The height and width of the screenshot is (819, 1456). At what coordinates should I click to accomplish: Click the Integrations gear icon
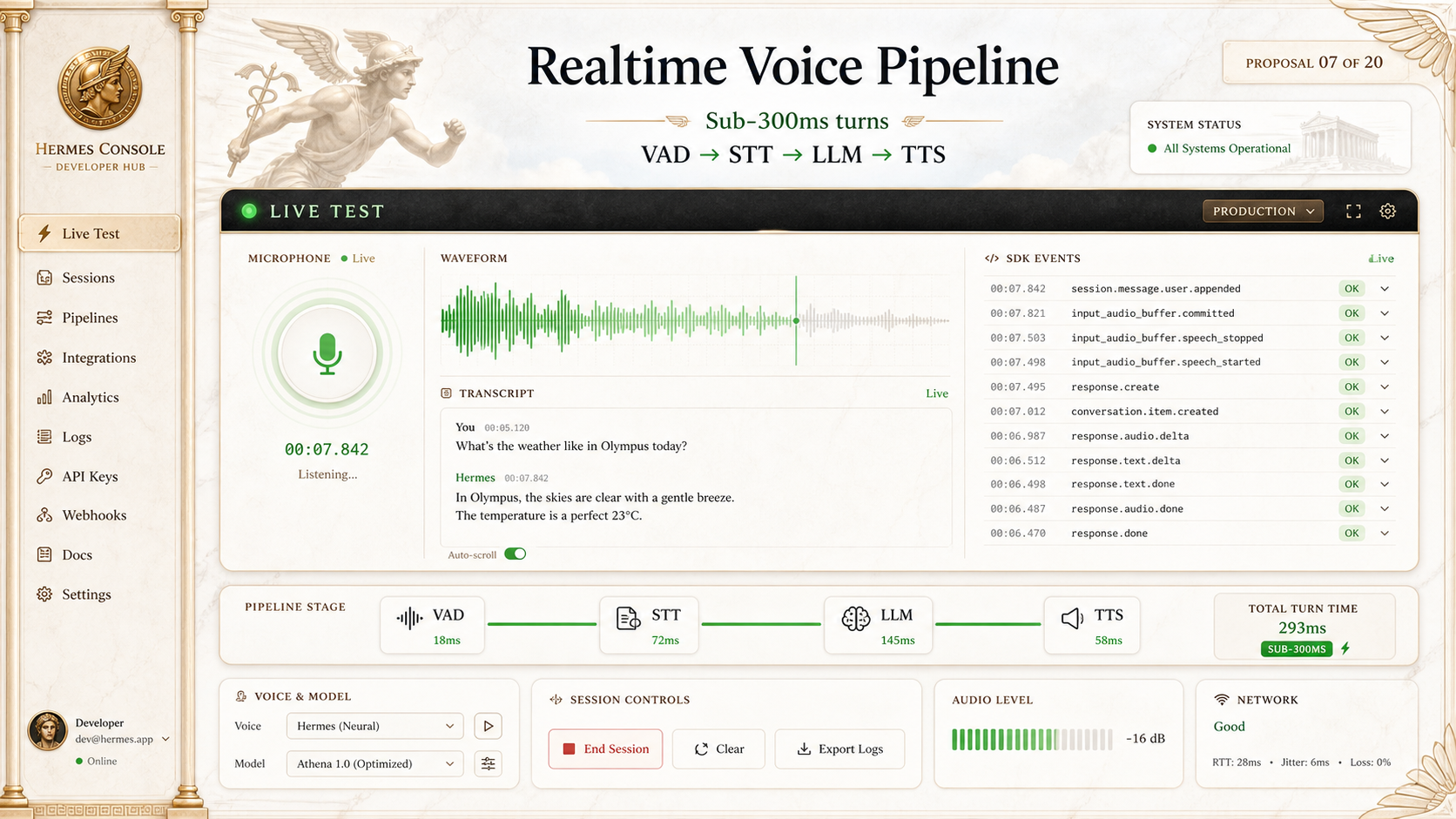pyautogui.click(x=44, y=358)
